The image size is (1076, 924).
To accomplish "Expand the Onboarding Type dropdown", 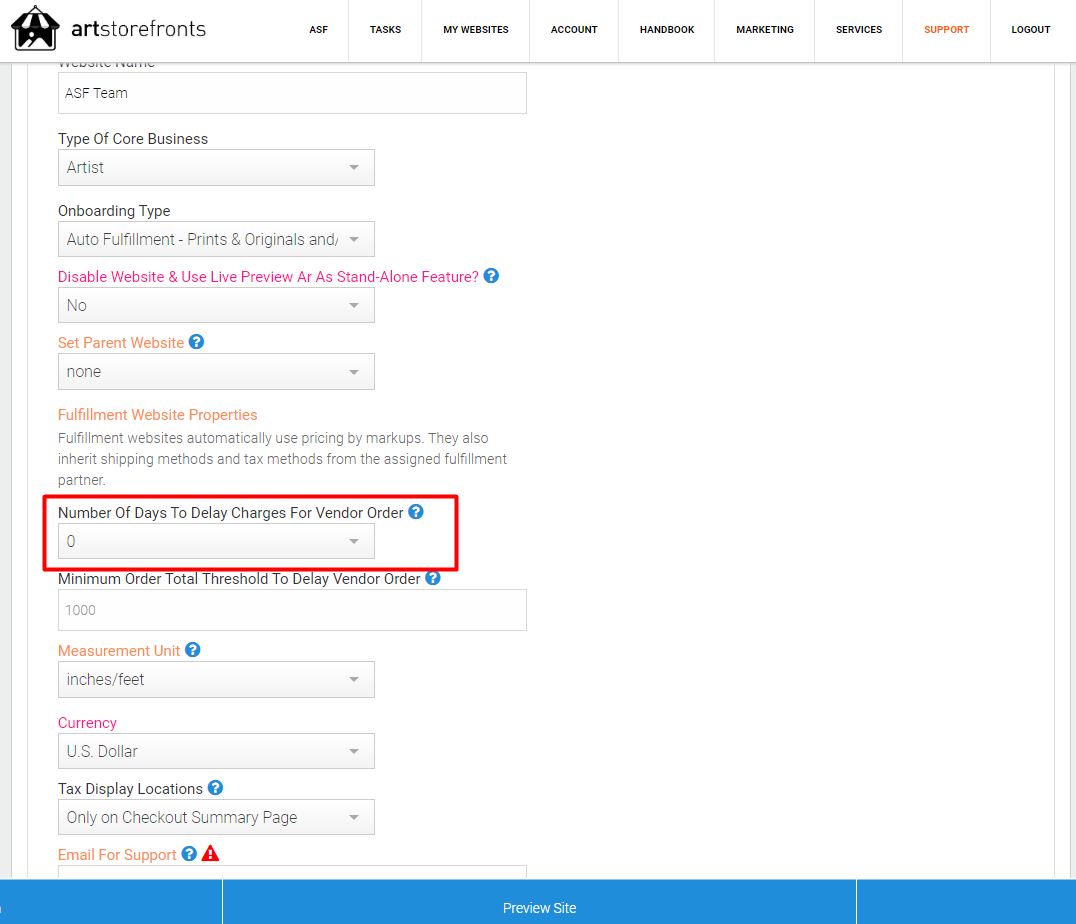I will (216, 239).
